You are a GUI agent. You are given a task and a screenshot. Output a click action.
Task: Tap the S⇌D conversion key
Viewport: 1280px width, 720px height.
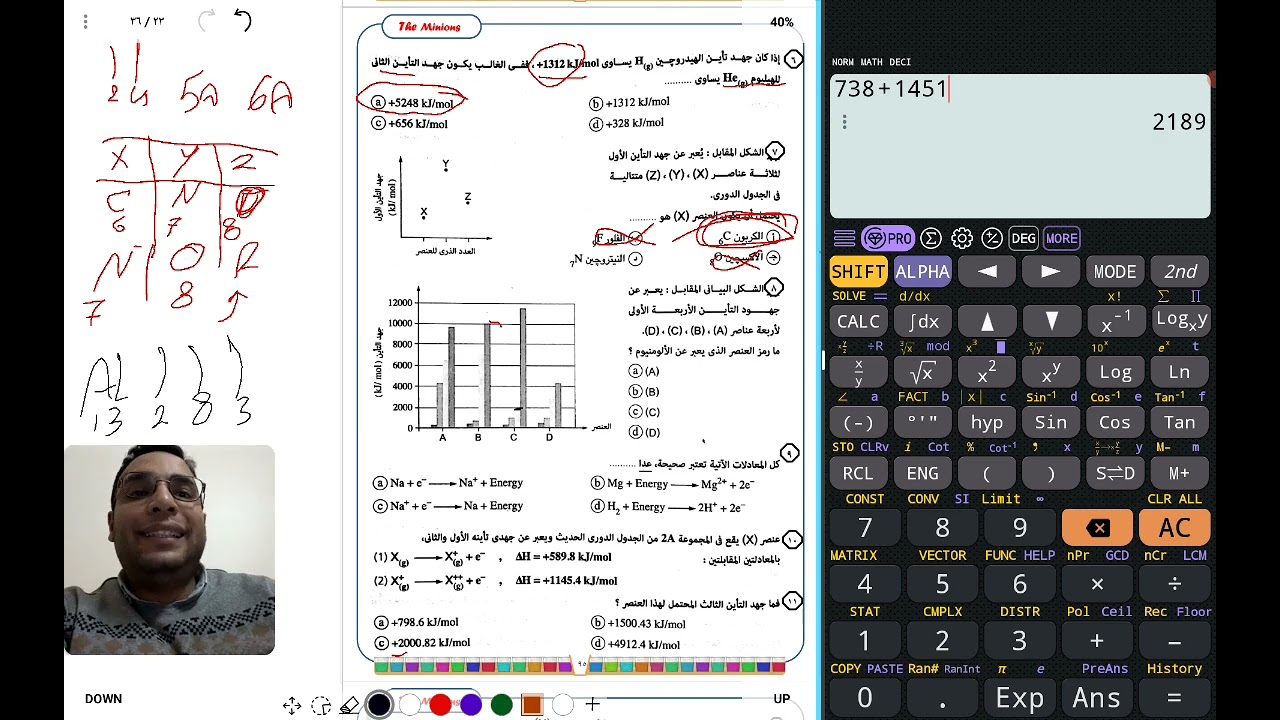pyautogui.click(x=1115, y=473)
